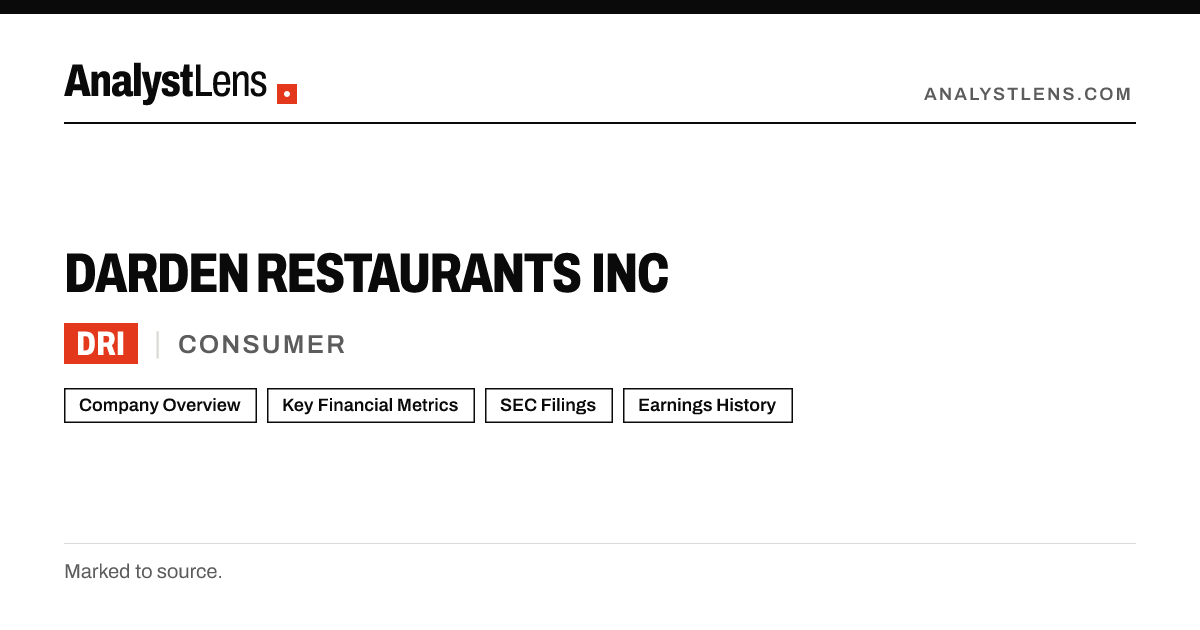Screen dimensions: 1200x630
Task: Open the Company Overview section
Action: [160, 405]
